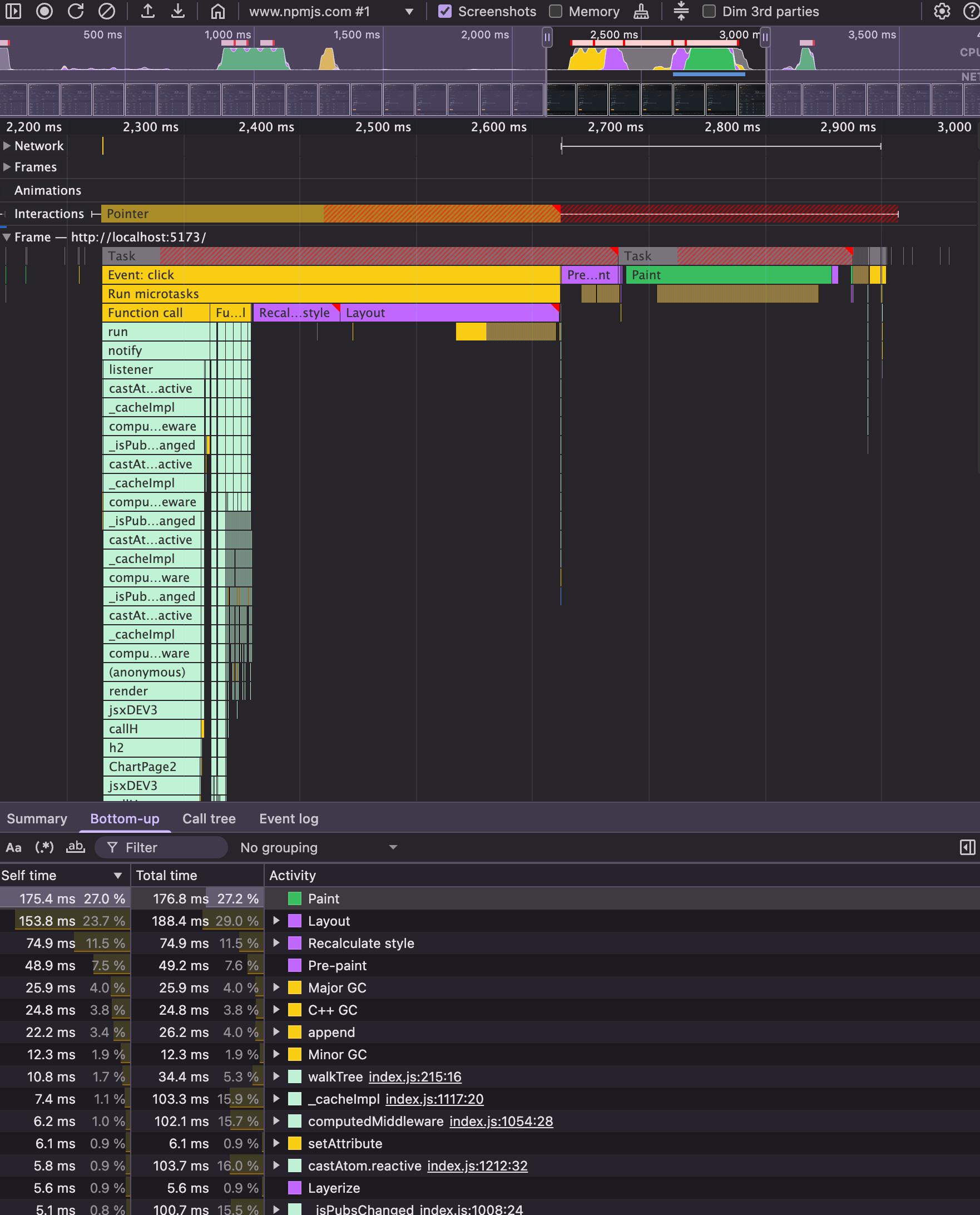Enable the Dim 3rd parties checkbox

[x=709, y=11]
